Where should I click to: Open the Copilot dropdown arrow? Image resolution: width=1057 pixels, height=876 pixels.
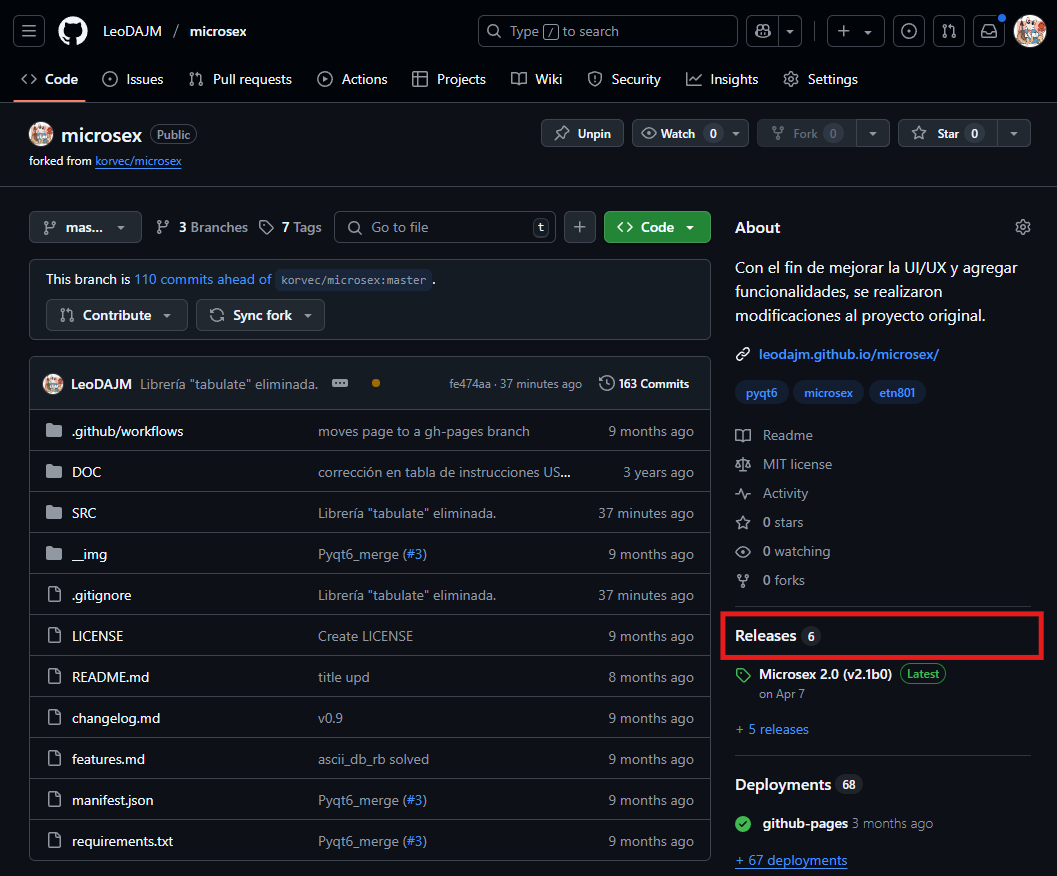click(x=790, y=31)
